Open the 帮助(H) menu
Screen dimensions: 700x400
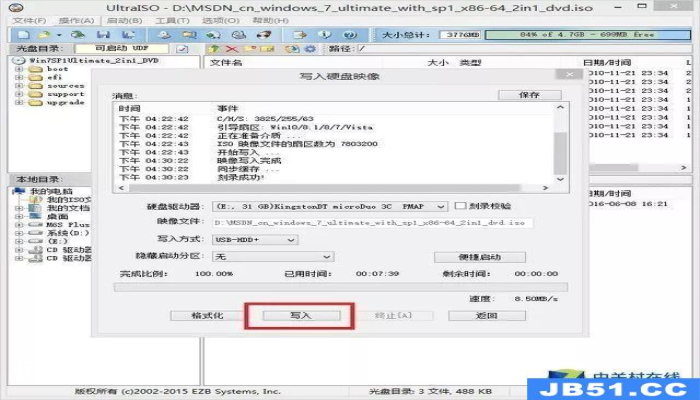270,21
